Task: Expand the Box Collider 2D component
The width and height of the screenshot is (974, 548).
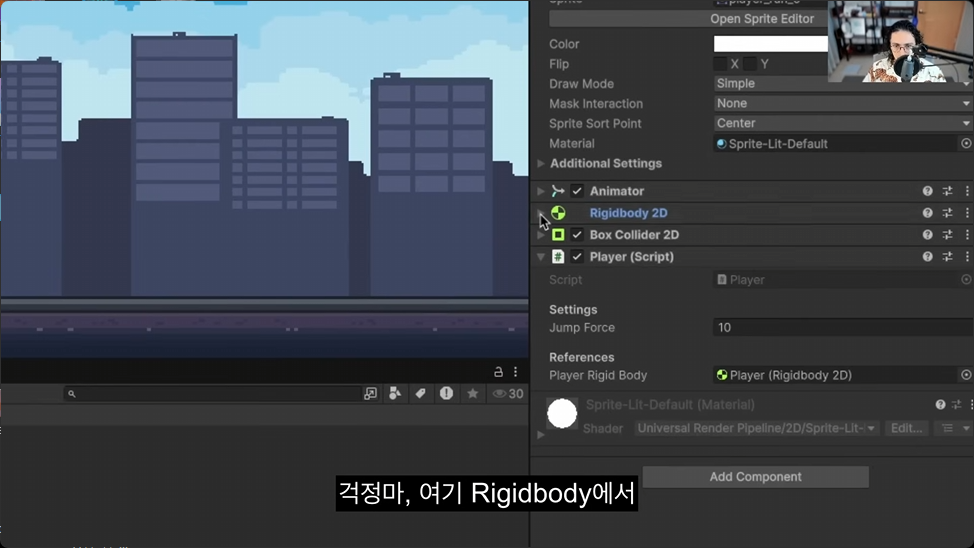Action: coord(541,235)
